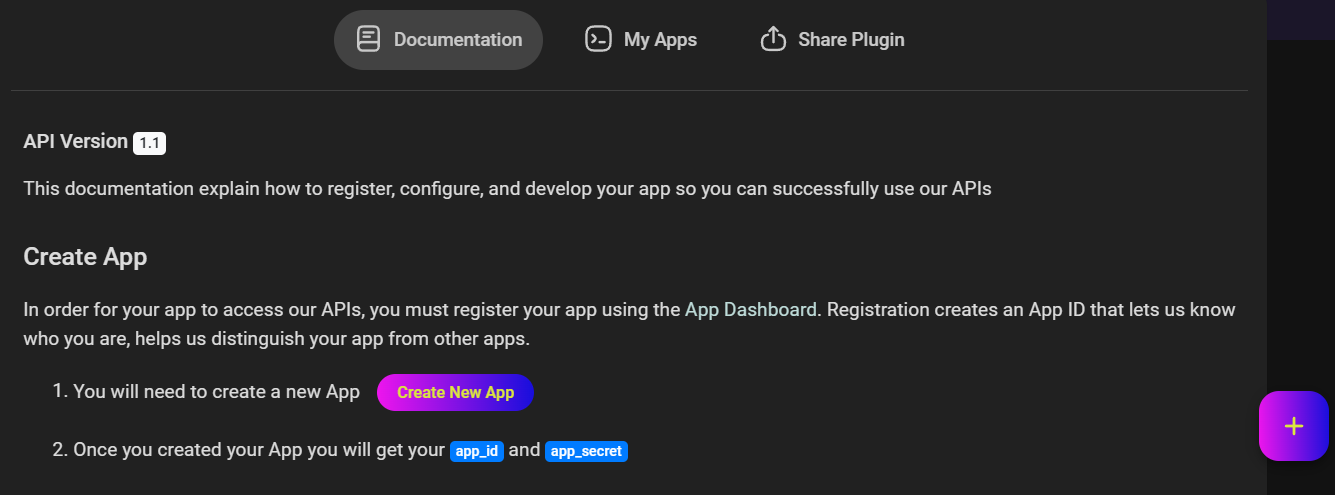Click the My Apps terminal icon
Screen dimensions: 1335x495
click(x=598, y=40)
